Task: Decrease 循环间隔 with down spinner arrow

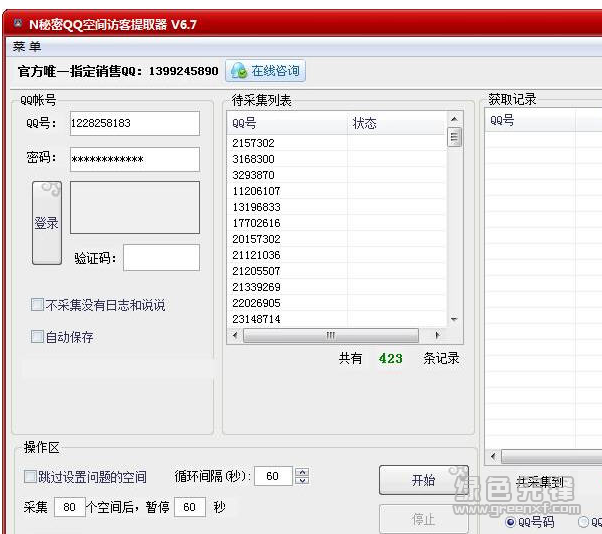Action: pos(302,481)
